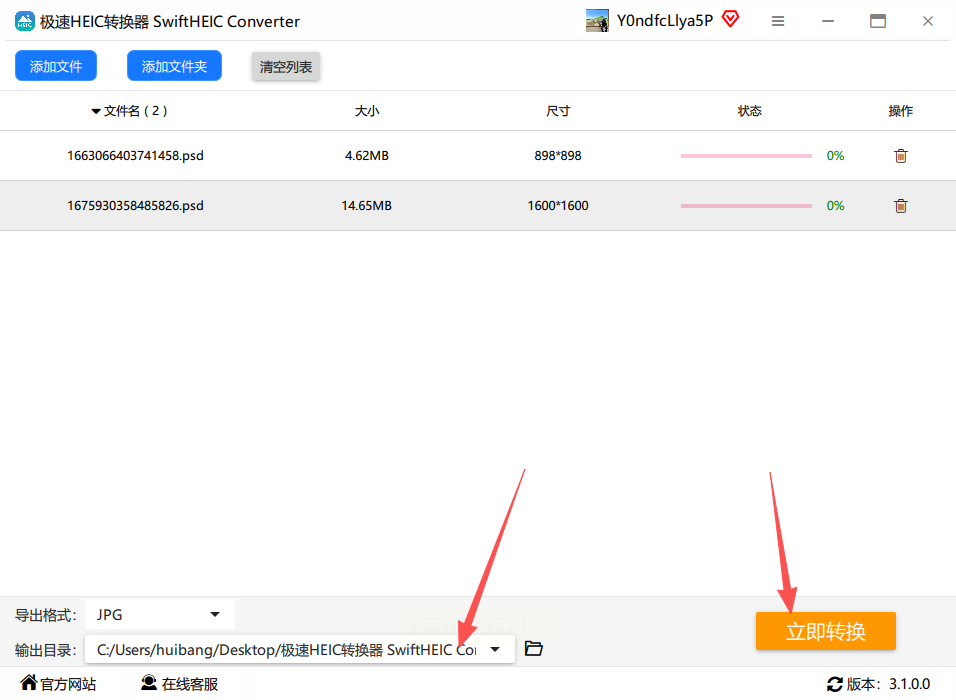Click the username Y0ndfcLlya5P
The image size is (956, 700).
point(665,21)
